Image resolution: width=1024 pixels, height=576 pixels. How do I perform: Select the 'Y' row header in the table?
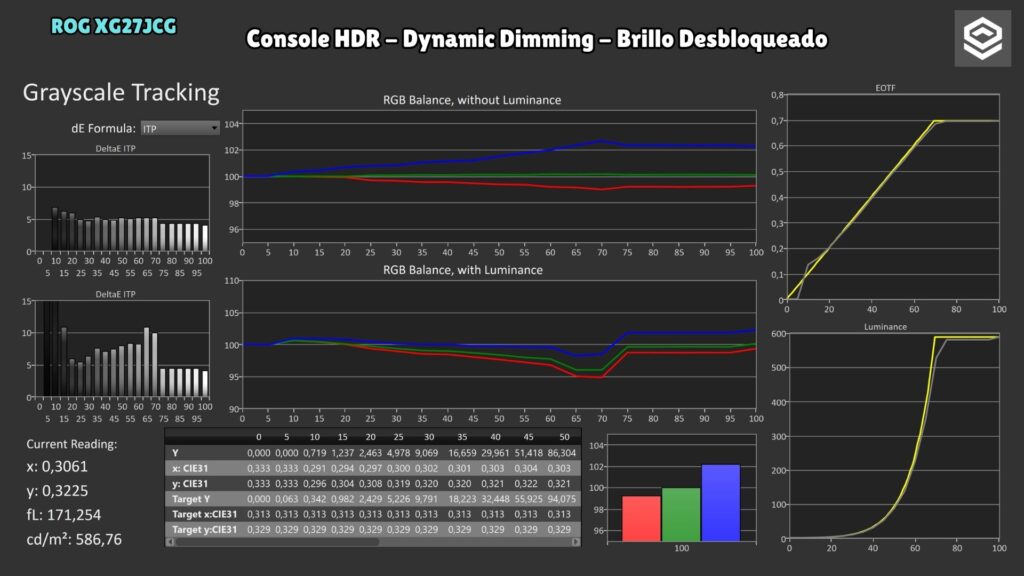pos(175,453)
